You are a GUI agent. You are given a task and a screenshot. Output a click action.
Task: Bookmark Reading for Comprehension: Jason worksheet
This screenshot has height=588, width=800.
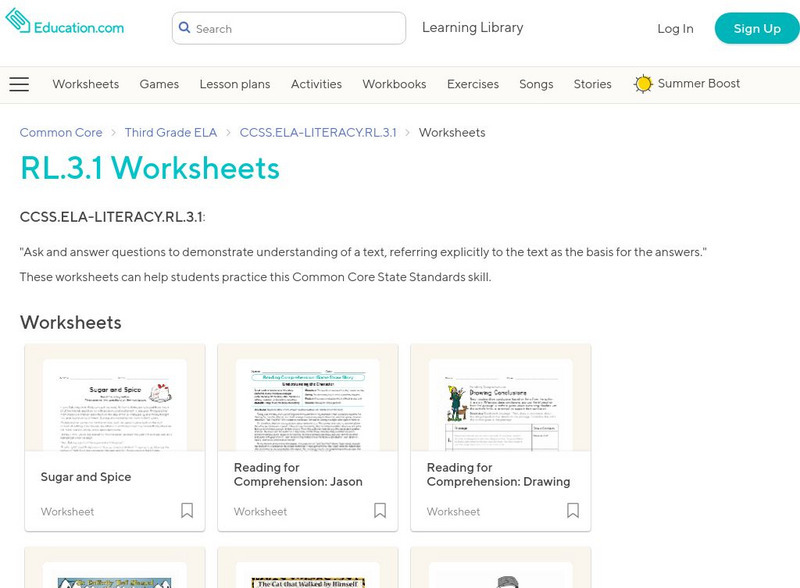(x=380, y=510)
